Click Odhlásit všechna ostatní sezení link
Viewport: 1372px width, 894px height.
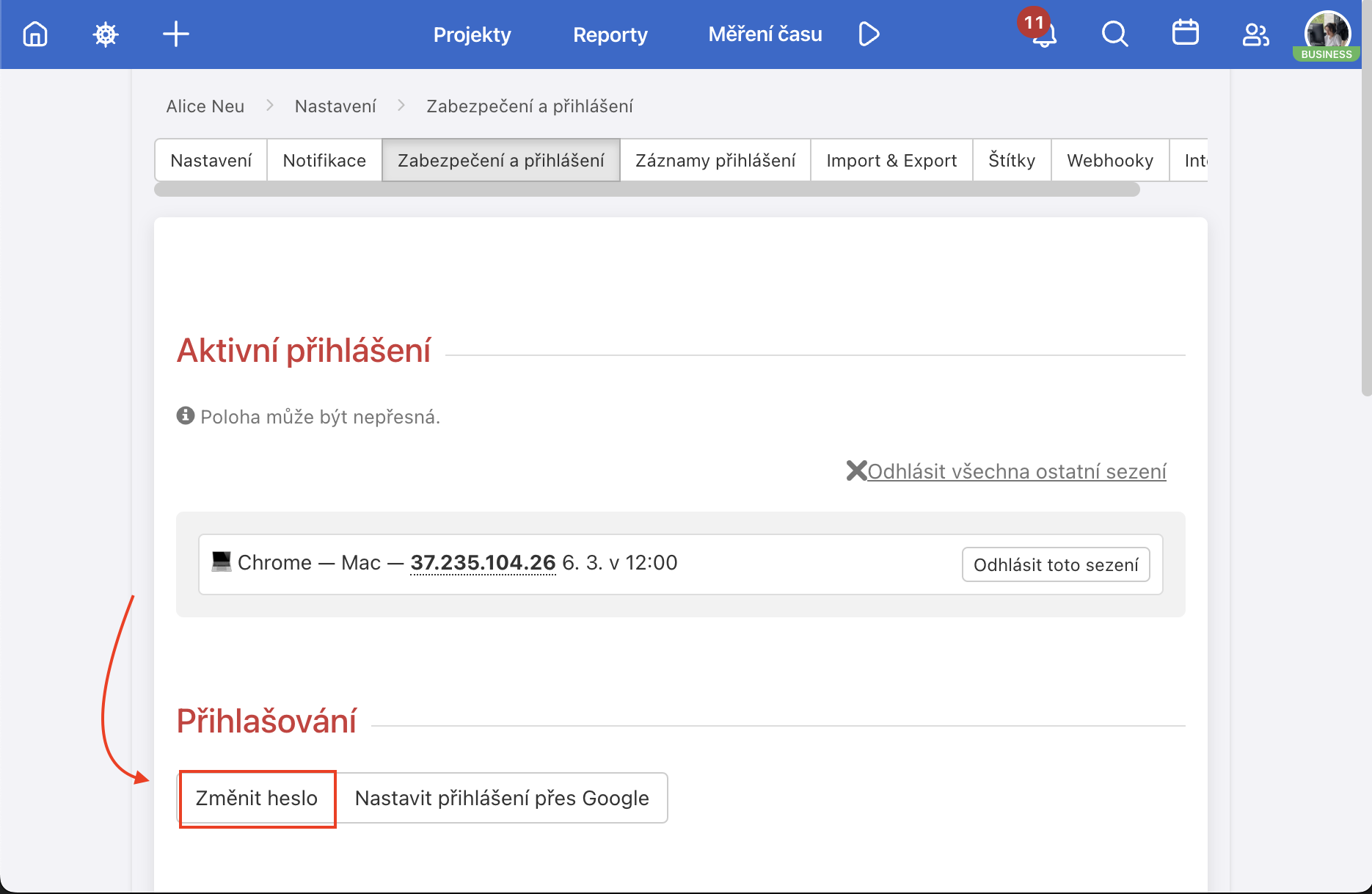click(x=1017, y=471)
